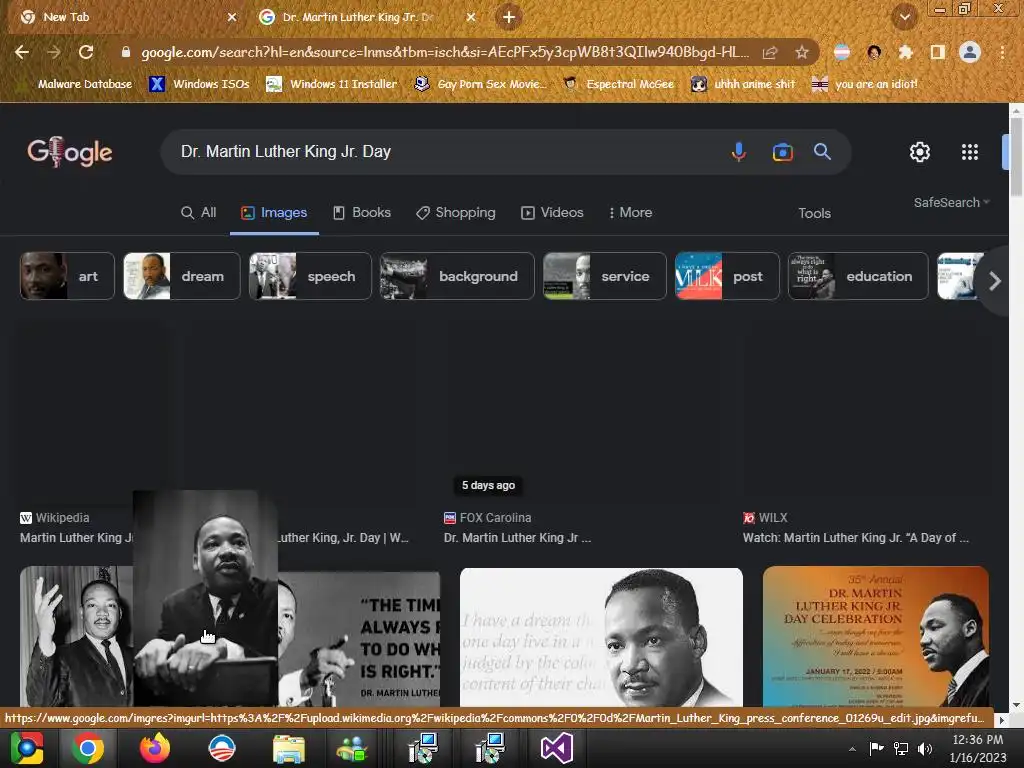Screen dimensions: 1024x768
Task: Open the Chrome profile avatar
Action: pos(970,52)
